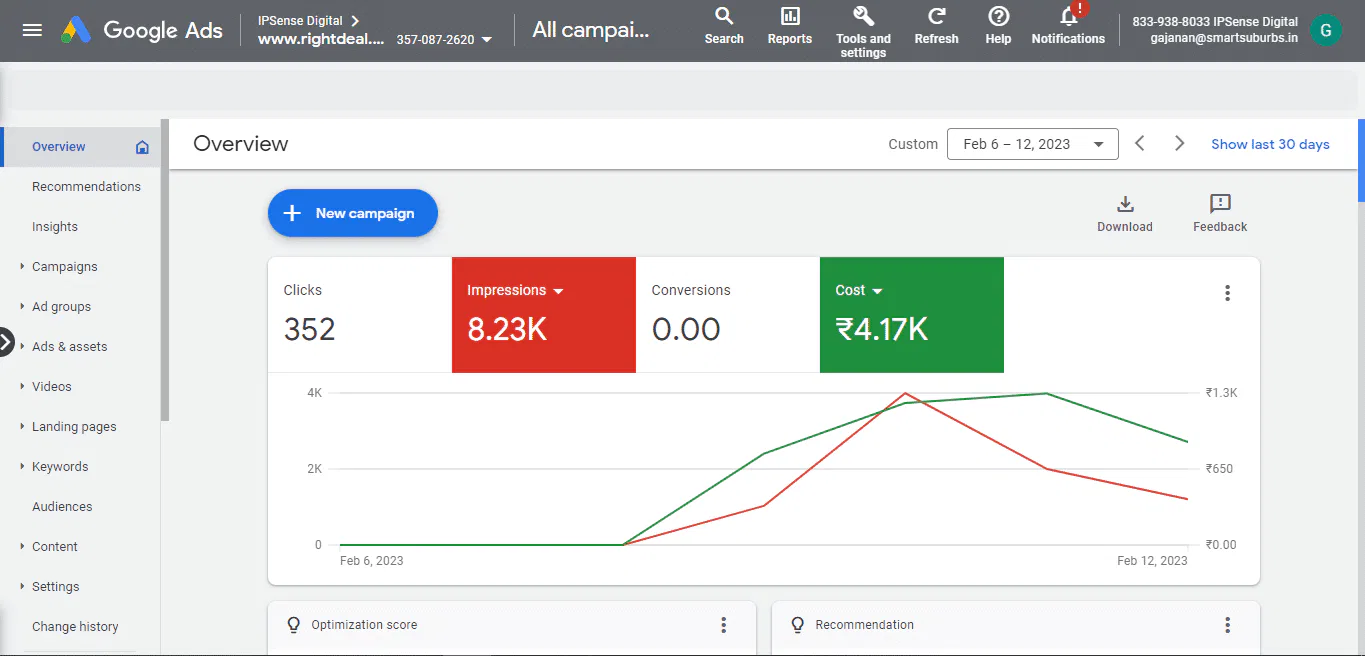Click Show last 30 days link
This screenshot has height=656, width=1365.
pyautogui.click(x=1270, y=144)
